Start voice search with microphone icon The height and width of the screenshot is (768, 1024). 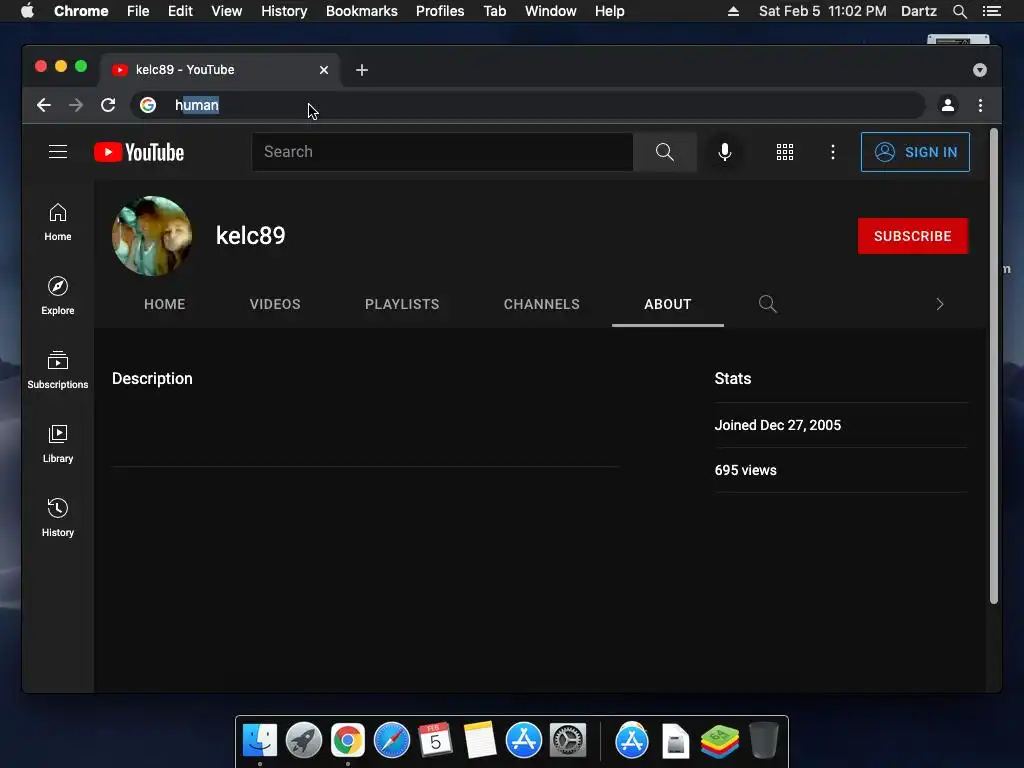pos(724,152)
